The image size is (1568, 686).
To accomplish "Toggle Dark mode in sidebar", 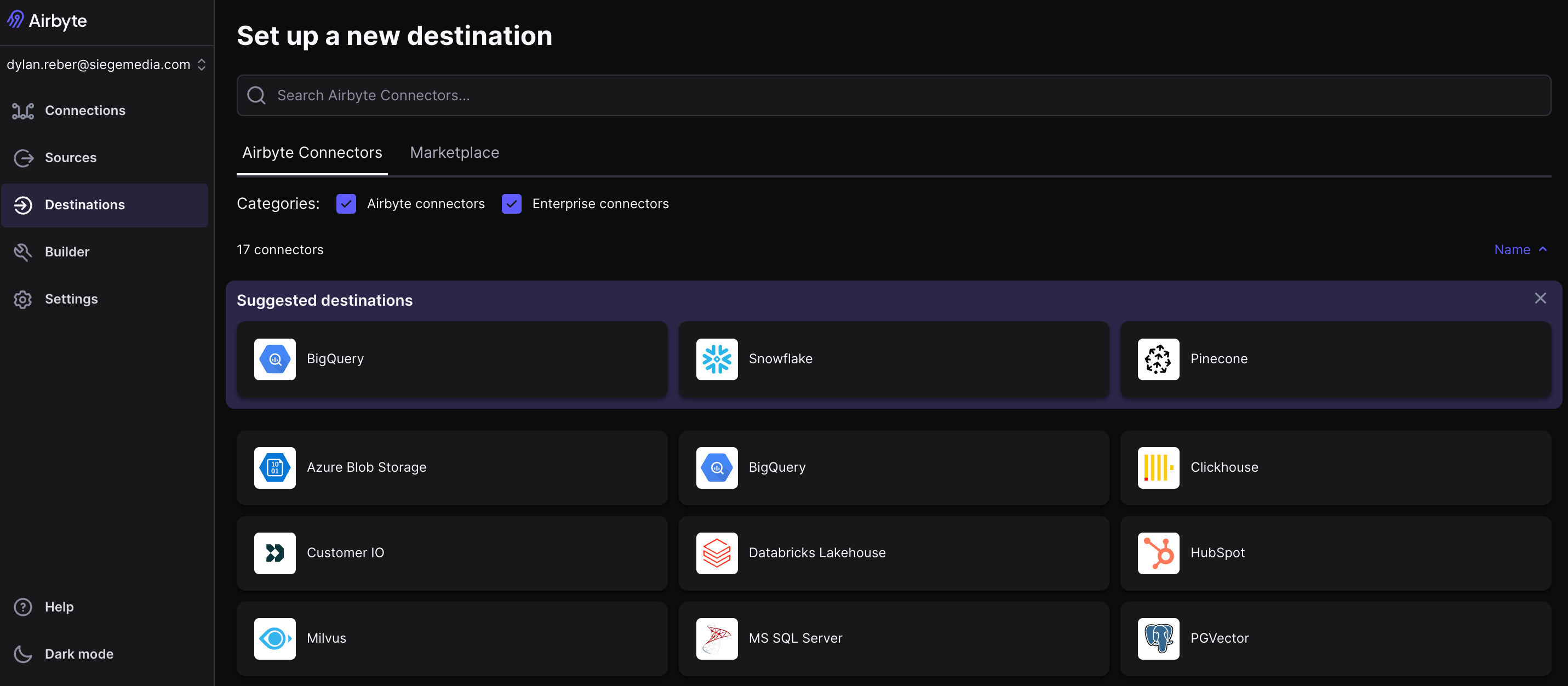I will (x=64, y=654).
